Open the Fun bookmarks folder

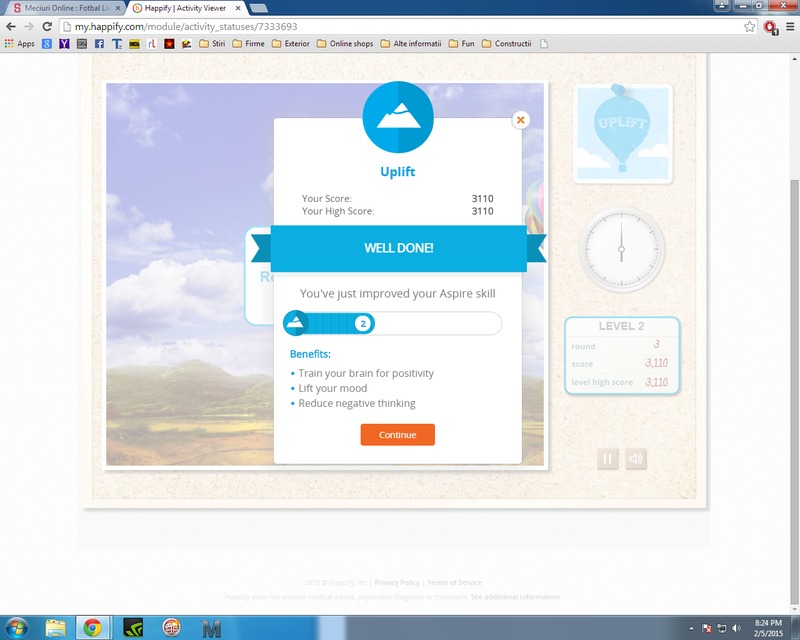click(x=462, y=44)
